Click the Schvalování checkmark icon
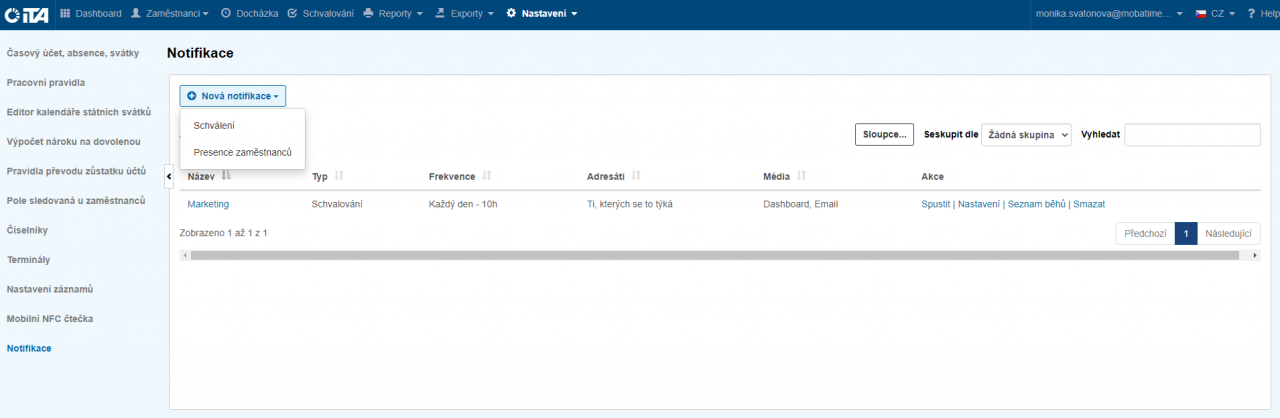This screenshot has height=418, width=1280. [x=292, y=14]
